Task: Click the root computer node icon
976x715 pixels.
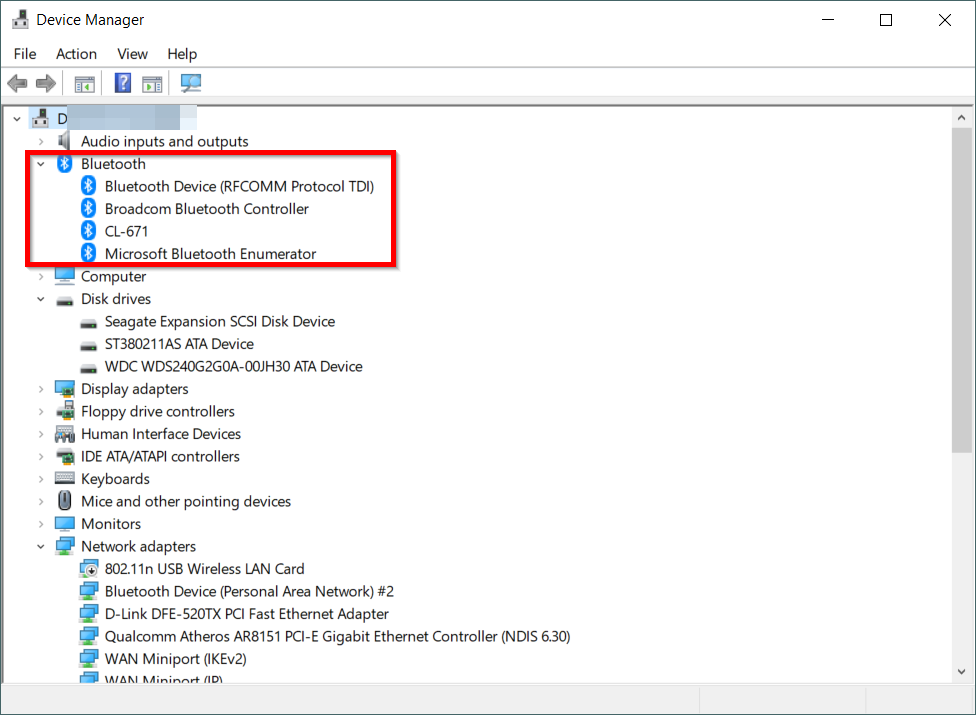Action: (41, 118)
